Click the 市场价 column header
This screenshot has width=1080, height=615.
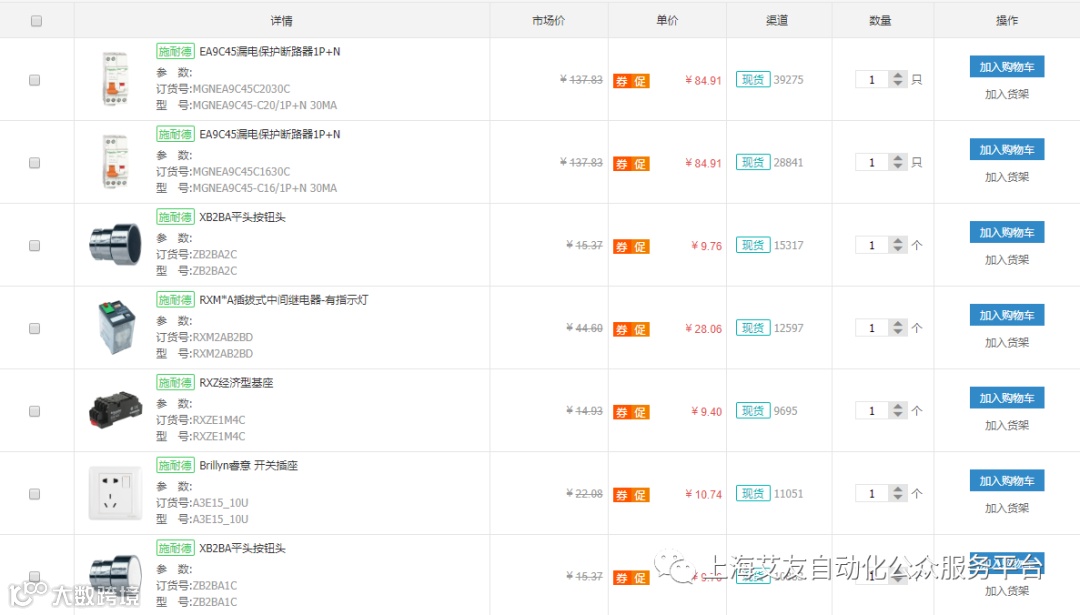(548, 20)
